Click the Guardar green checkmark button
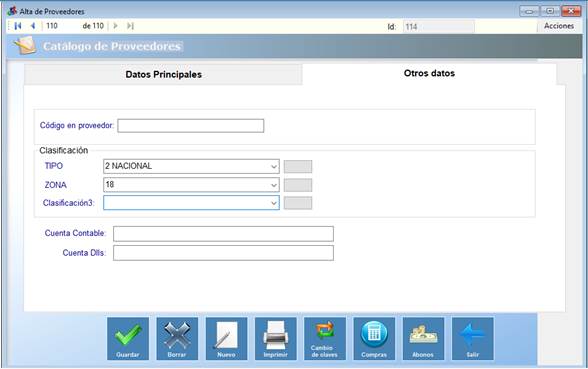The width and height of the screenshot is (588, 369). 128,339
